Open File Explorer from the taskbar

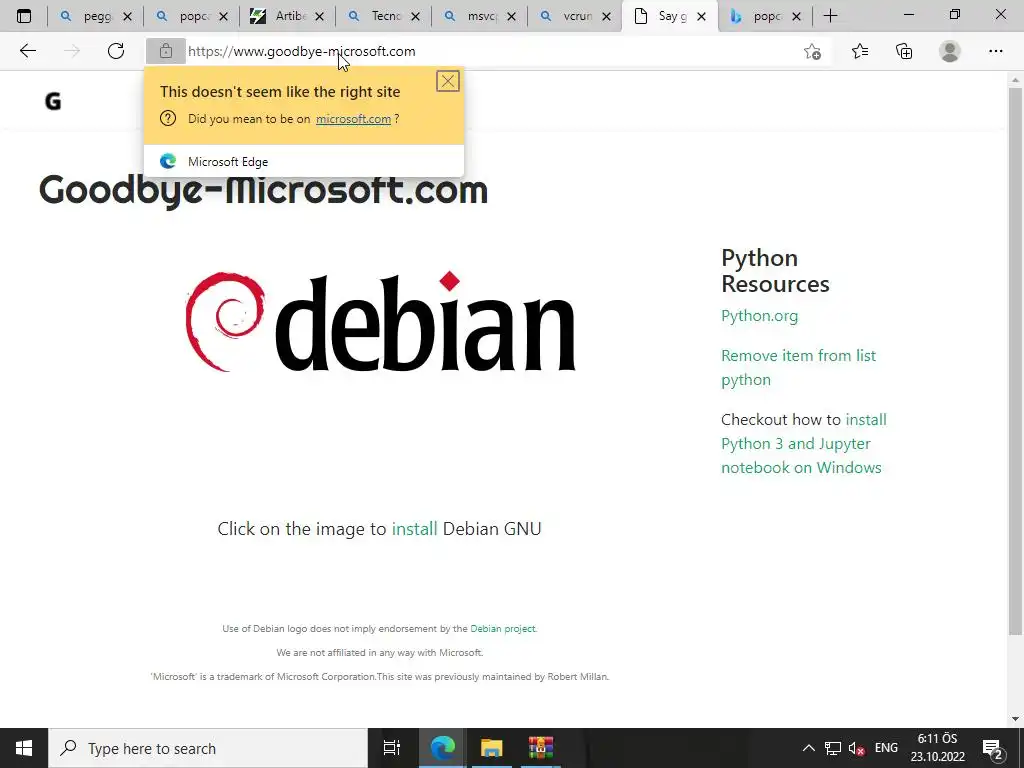tap(491, 748)
